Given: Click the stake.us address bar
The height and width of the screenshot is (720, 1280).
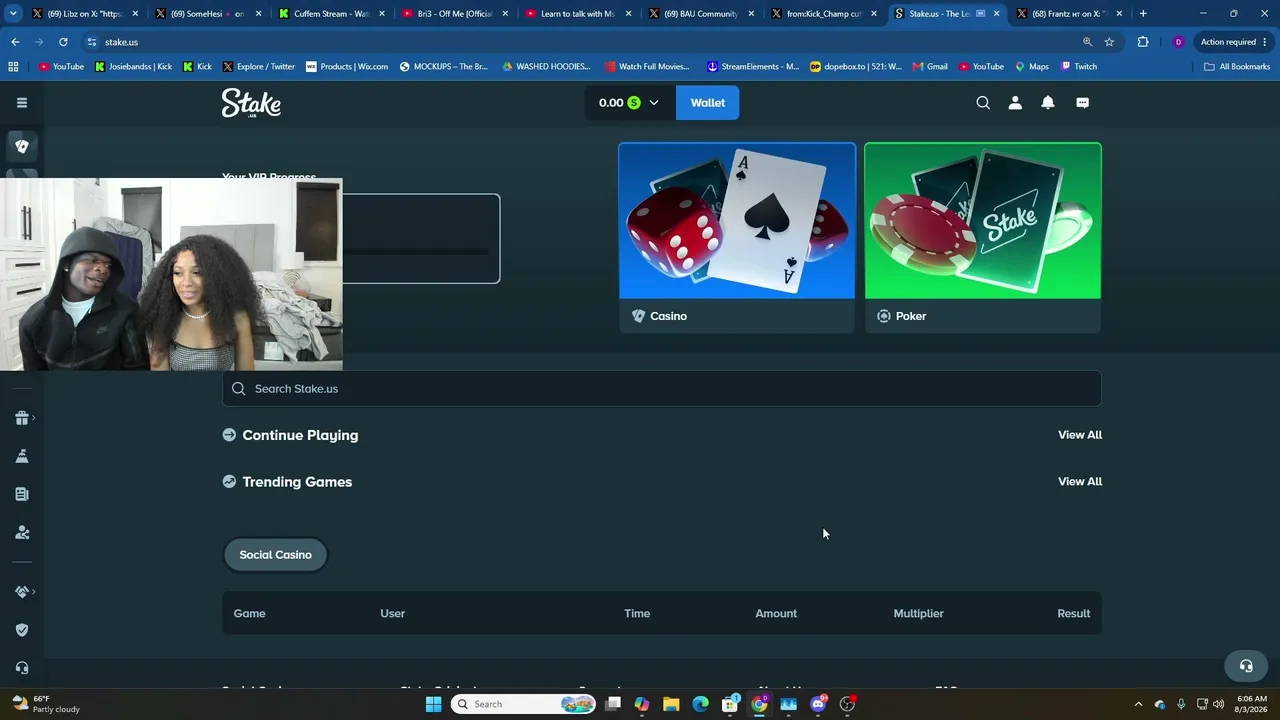Looking at the screenshot, I should click(580, 42).
